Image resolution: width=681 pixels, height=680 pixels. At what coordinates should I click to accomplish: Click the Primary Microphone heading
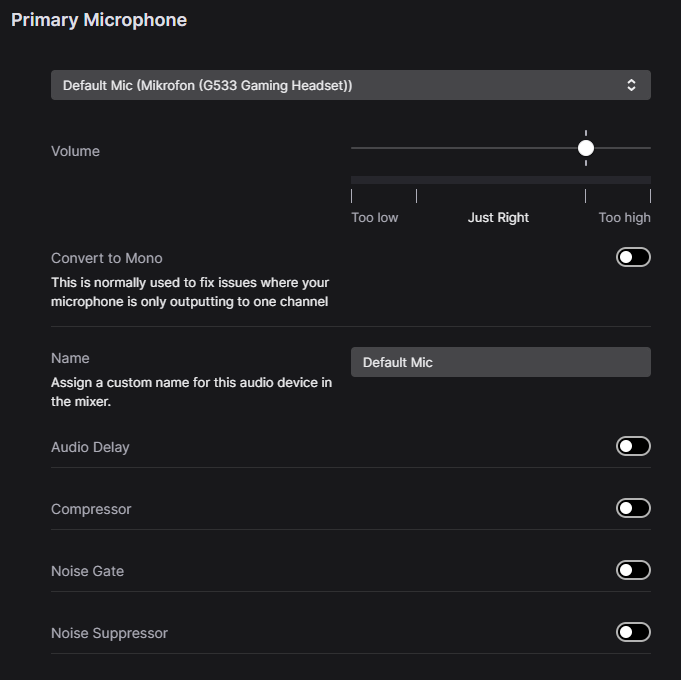pos(99,20)
